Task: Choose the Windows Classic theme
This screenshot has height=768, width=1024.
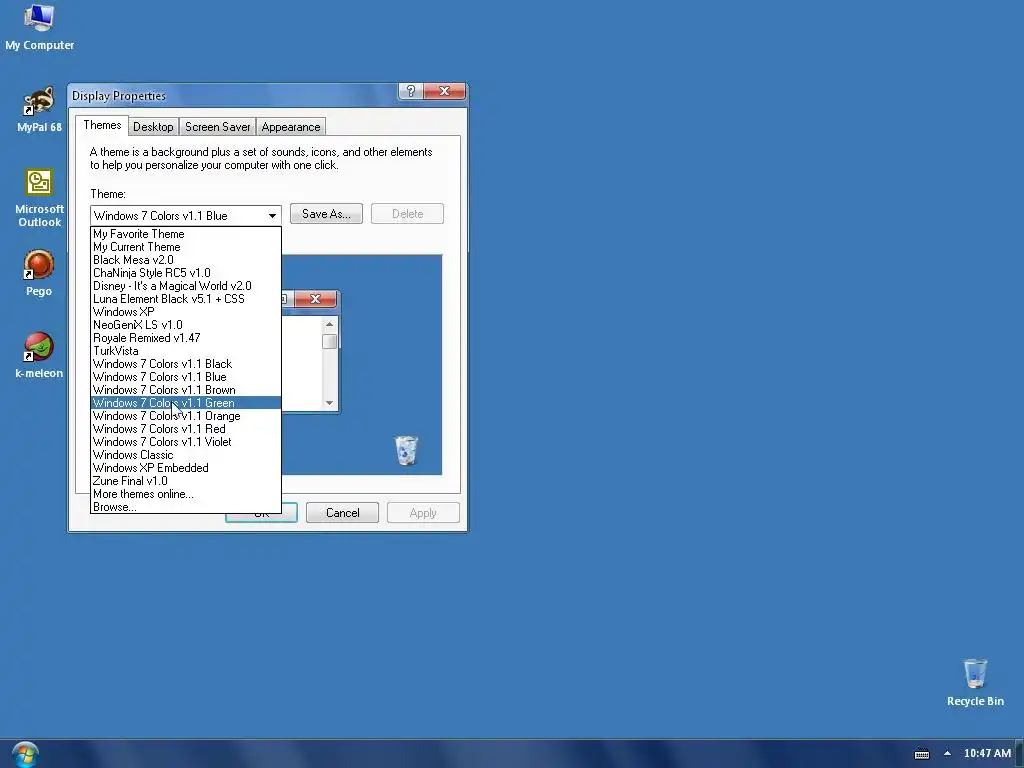Action: click(185, 455)
